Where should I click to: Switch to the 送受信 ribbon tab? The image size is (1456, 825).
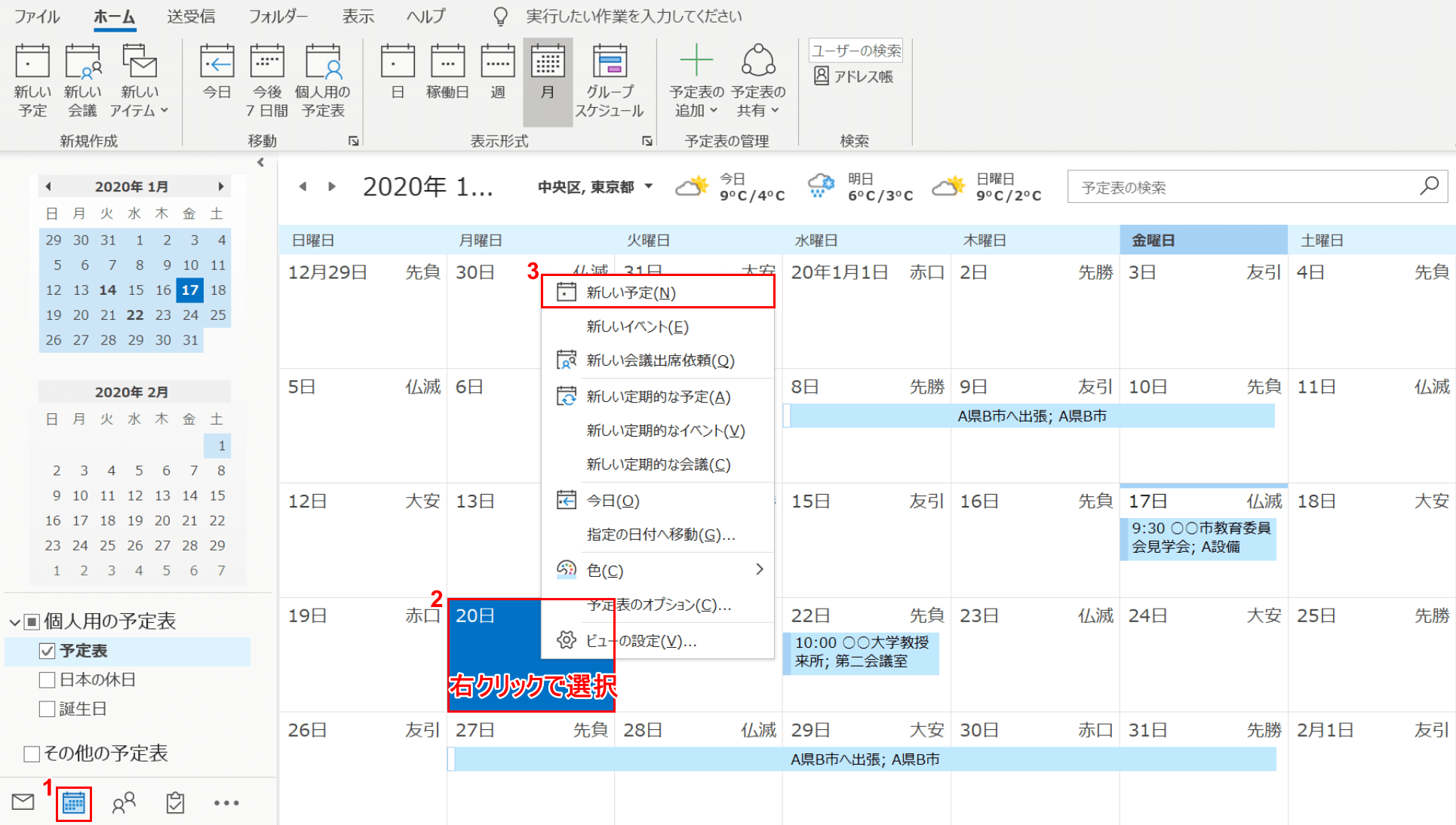(x=191, y=16)
